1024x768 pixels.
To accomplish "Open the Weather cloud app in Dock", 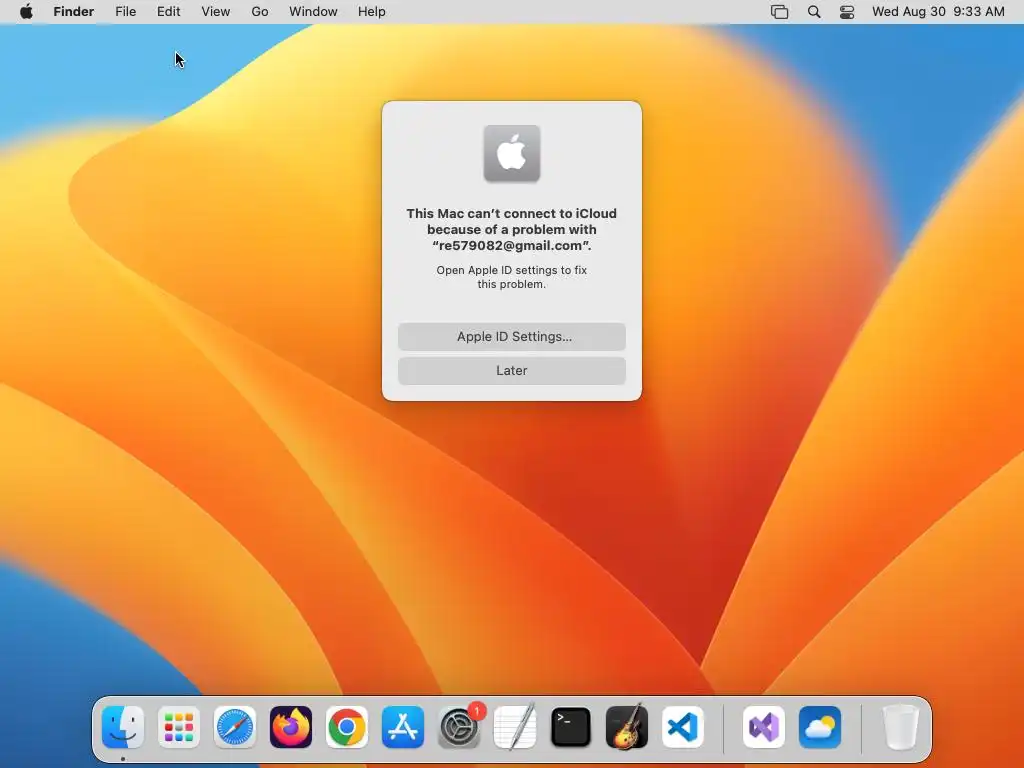I will [x=820, y=727].
